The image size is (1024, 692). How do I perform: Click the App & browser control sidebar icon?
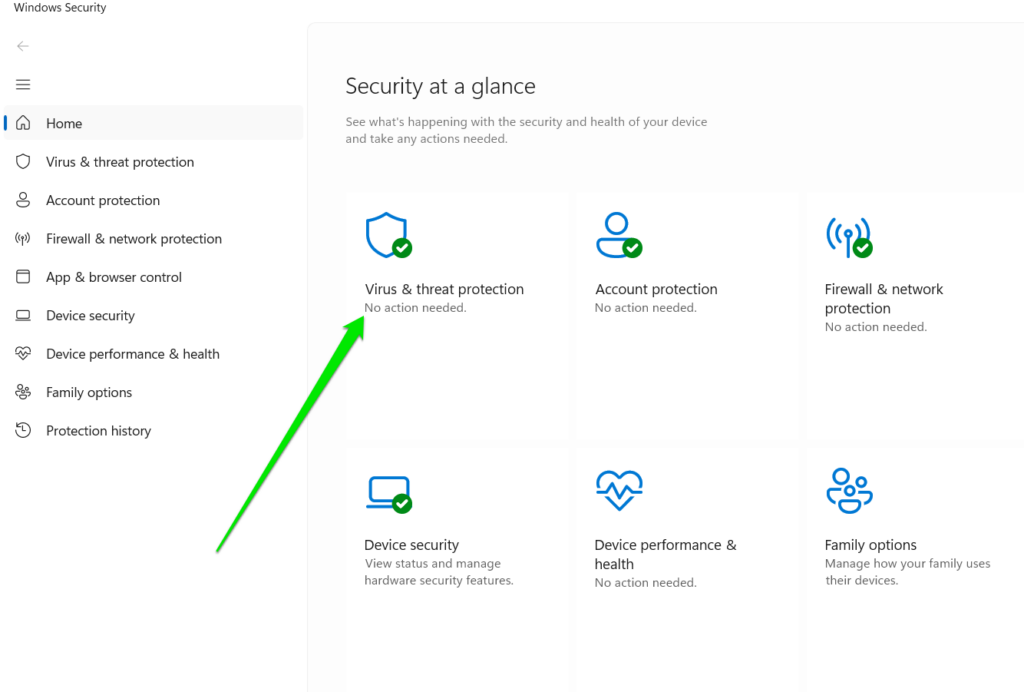[x=22, y=277]
